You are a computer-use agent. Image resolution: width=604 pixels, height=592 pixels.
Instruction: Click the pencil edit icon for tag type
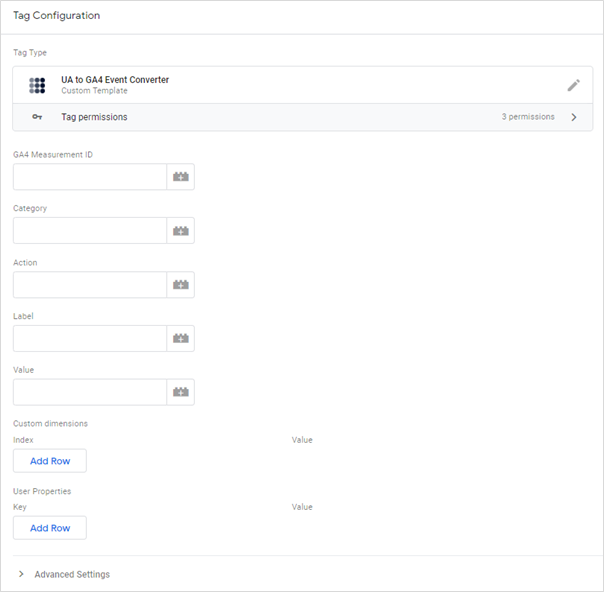coord(574,85)
